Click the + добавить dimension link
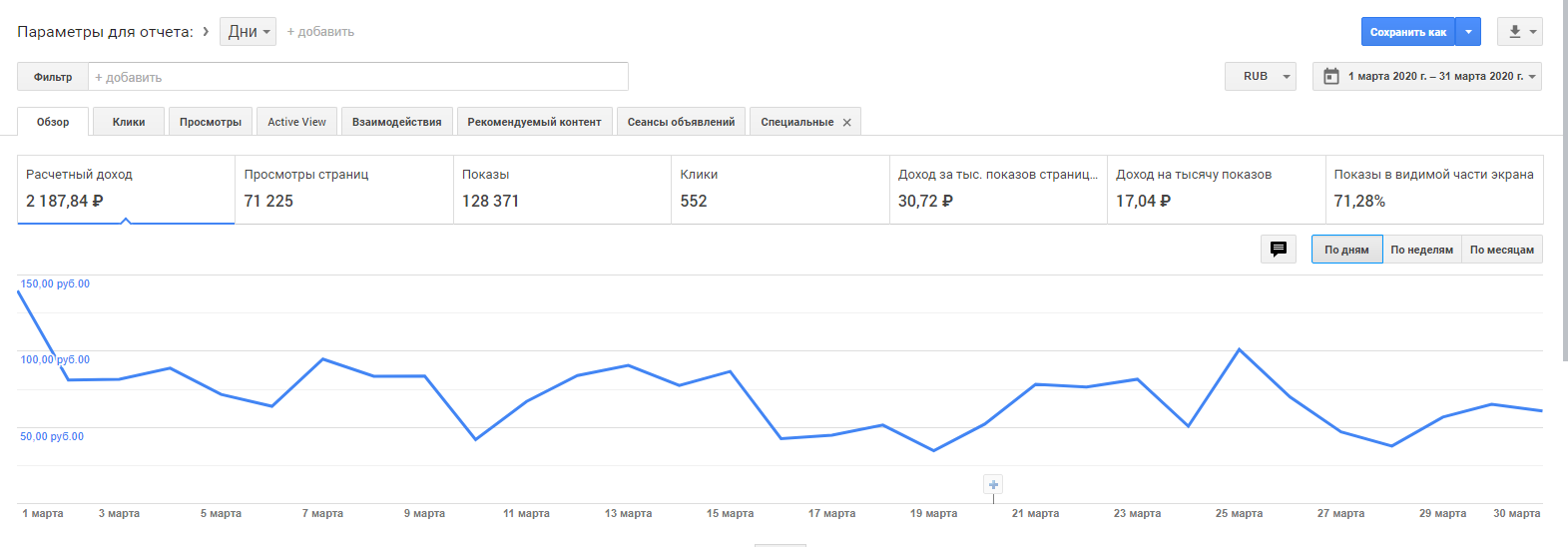1568x547 pixels. click(x=320, y=32)
